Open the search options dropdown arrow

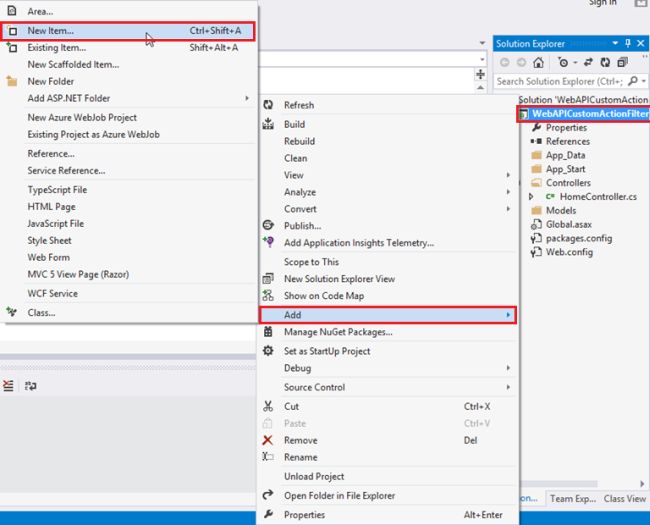coord(643,81)
